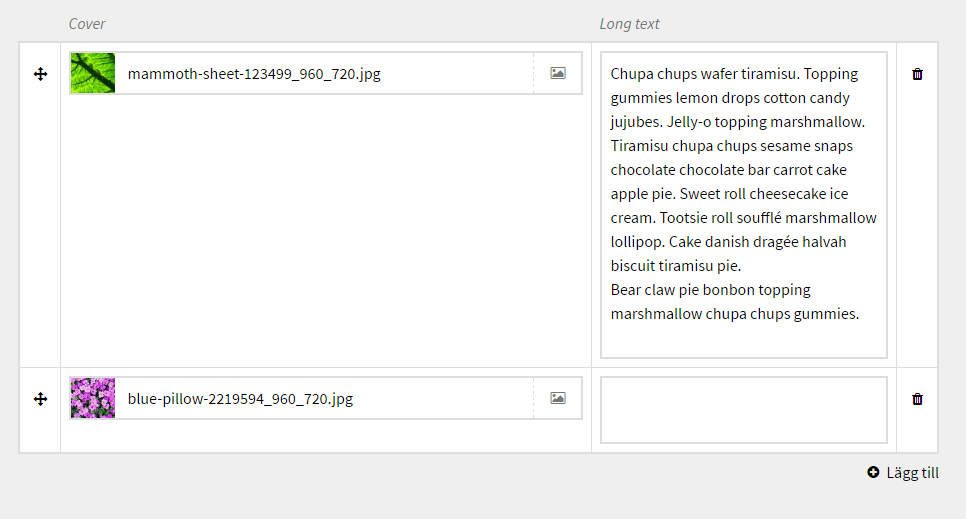
Task: Click the blue-pillow-2219594_960_720.jpg filename
Action: click(x=240, y=399)
